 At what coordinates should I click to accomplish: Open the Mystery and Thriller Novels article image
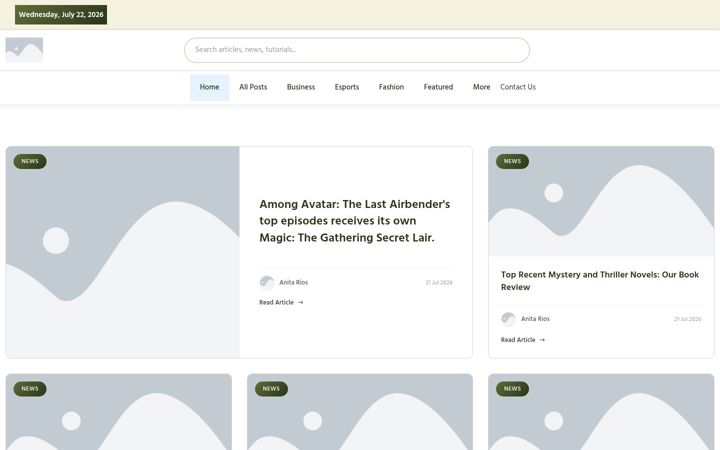(x=601, y=201)
